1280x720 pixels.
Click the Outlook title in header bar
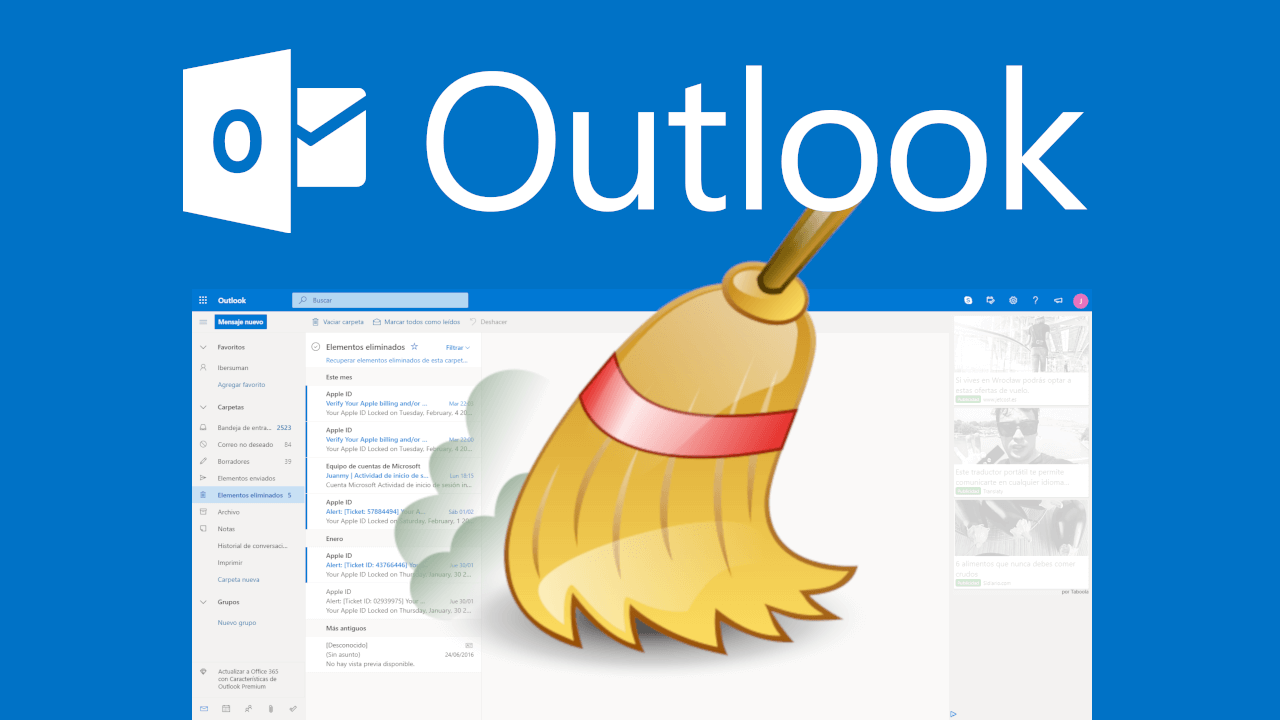tap(232, 300)
